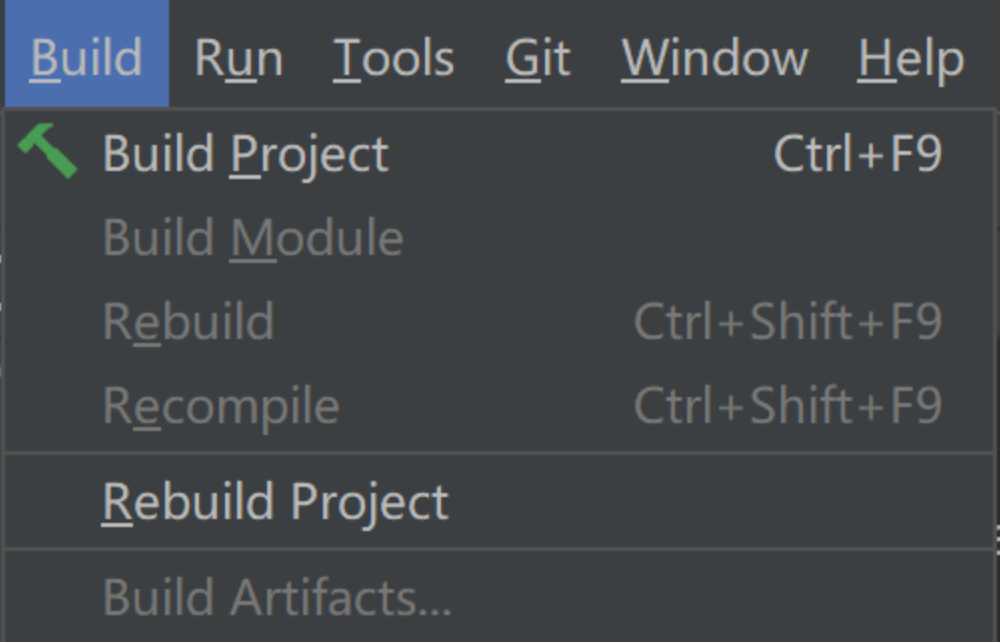Open the Build Artifacts... dialog entry
This screenshot has height=642, width=1000.
277,597
